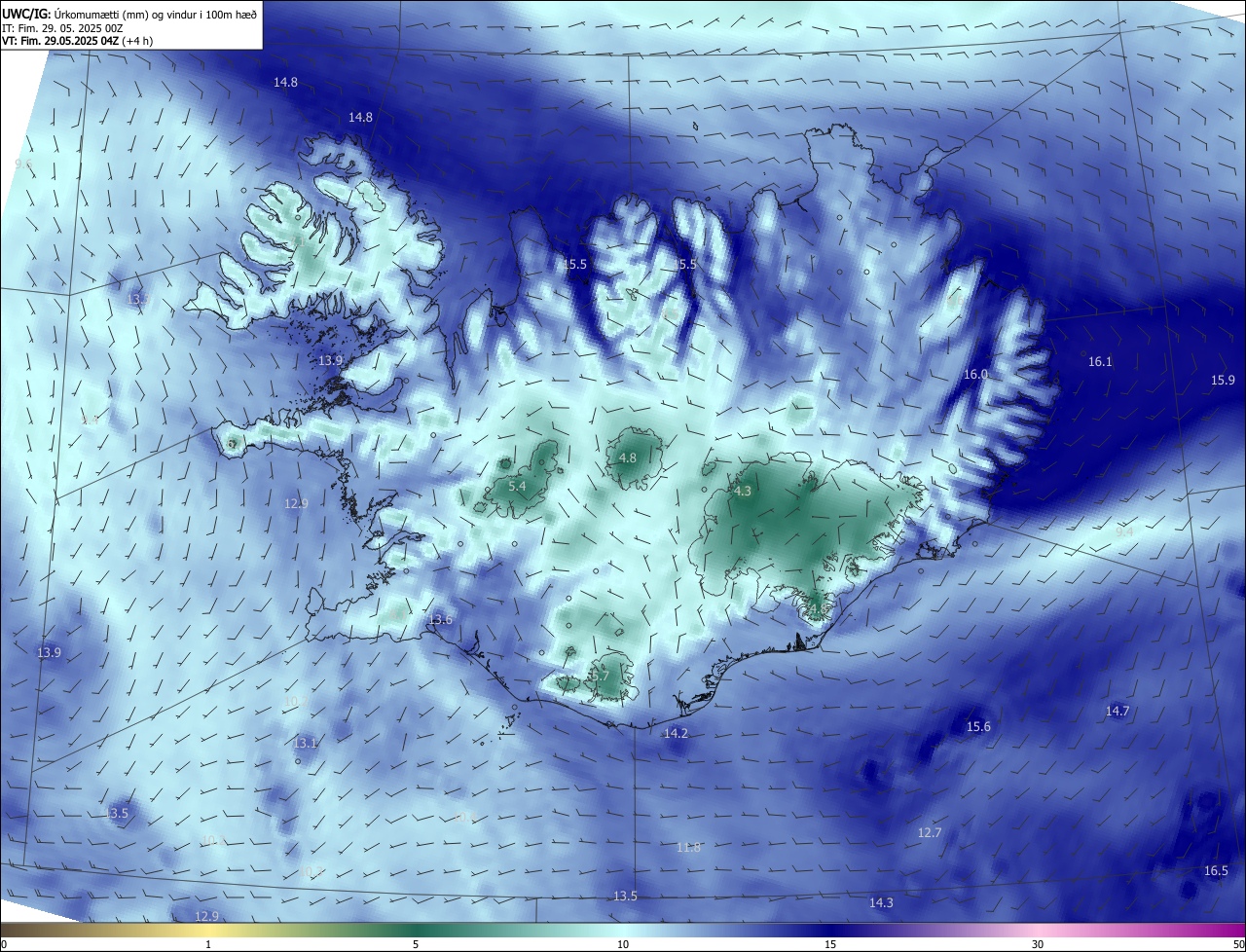This screenshot has height=952, width=1246.
Task: Click the 11.8 value south of Iceland
Action: [688, 848]
